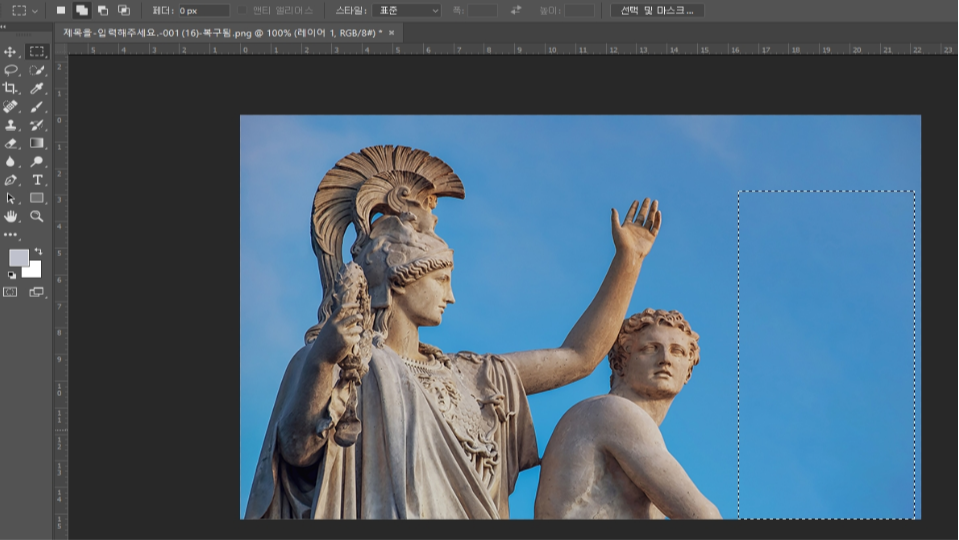This screenshot has width=959, height=540.
Task: Click the 높이 height input field
Action: [x=579, y=10]
